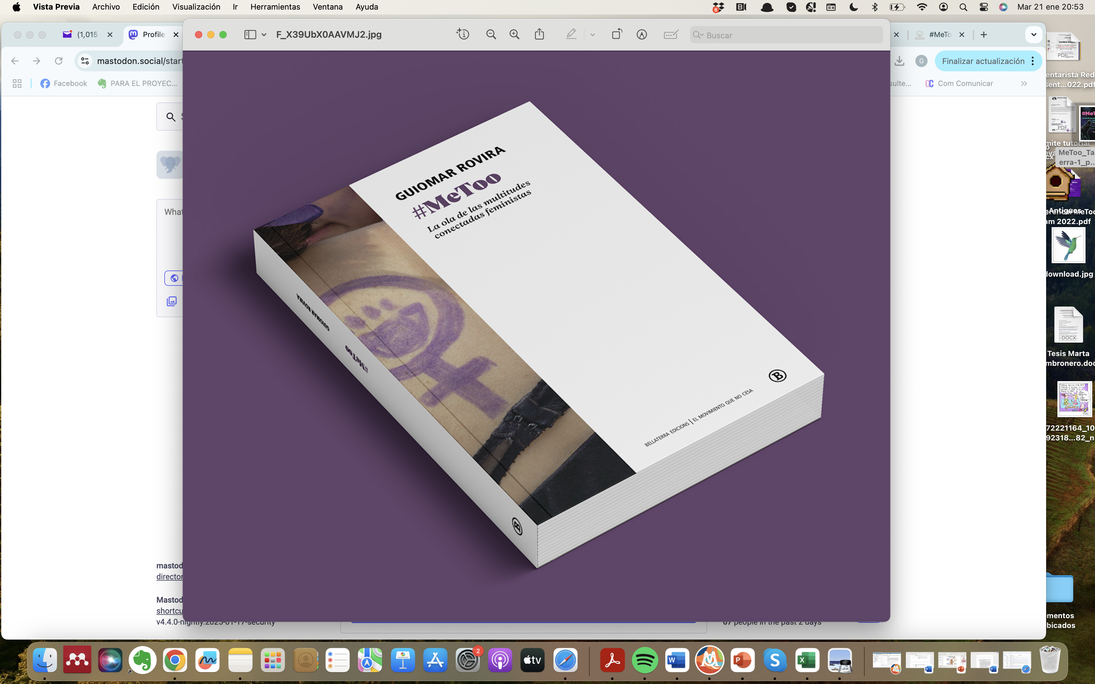Open Microsoft Word from the Dock
1095x684 pixels.
tap(677, 660)
